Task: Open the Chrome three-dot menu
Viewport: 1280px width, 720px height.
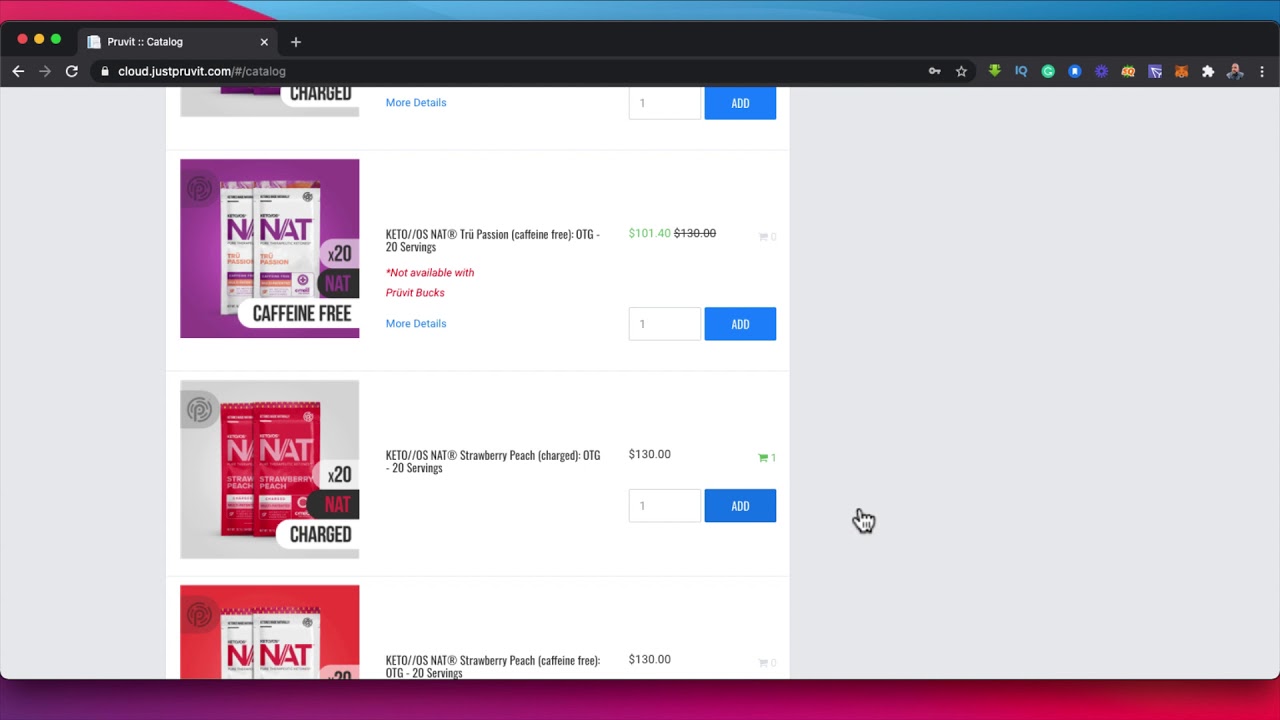Action: point(1262,71)
